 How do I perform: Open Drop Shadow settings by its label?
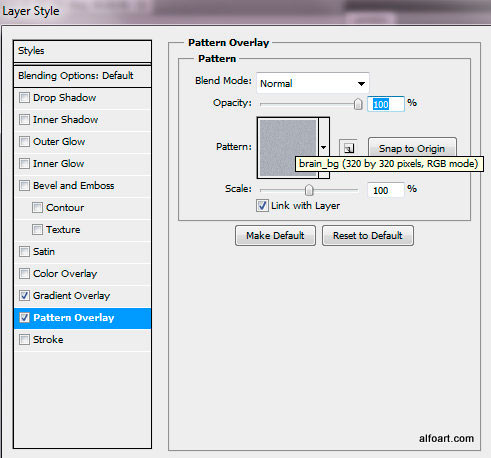click(x=65, y=98)
